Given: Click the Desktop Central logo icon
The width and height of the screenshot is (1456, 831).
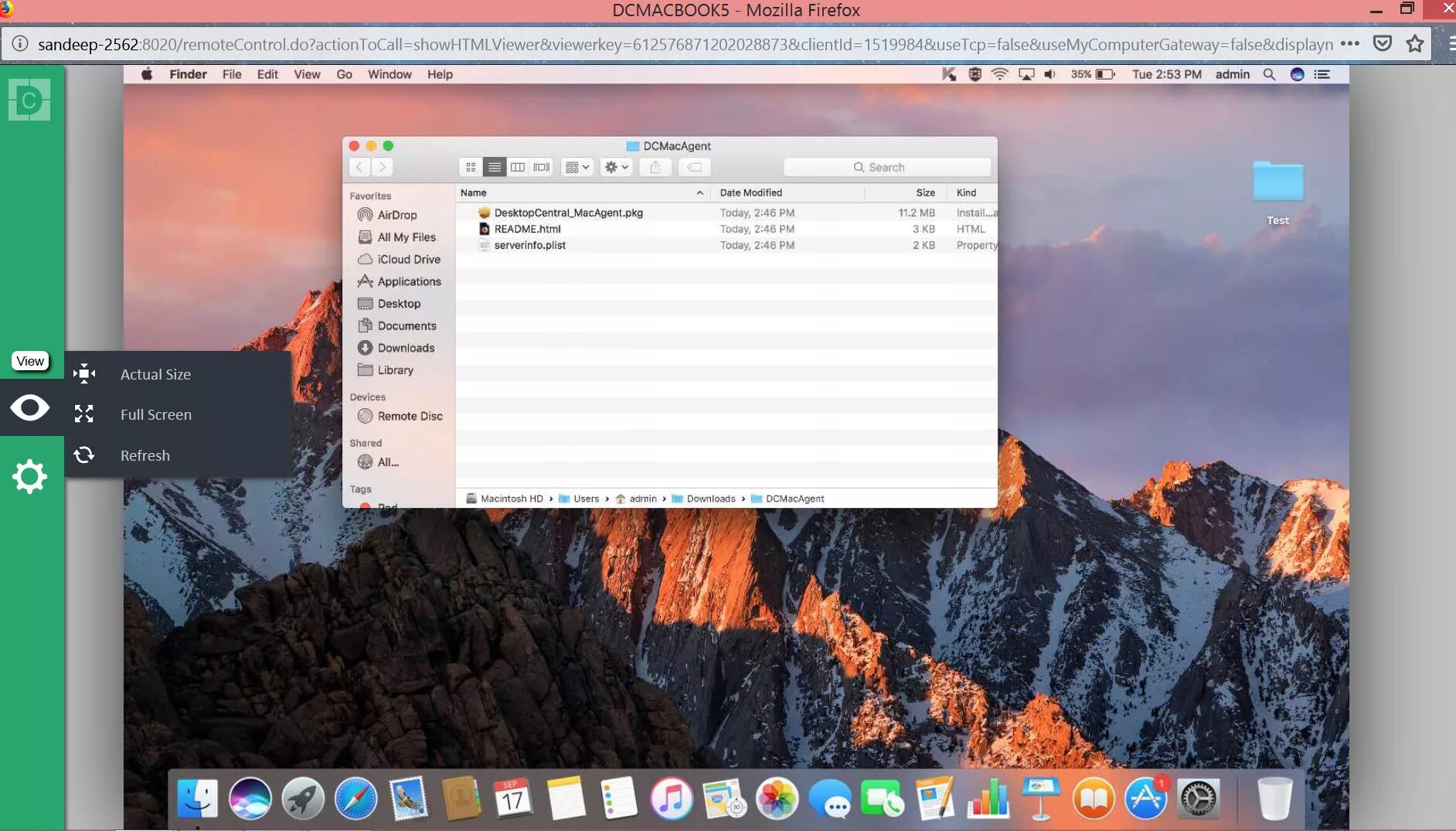Looking at the screenshot, I should click(29, 100).
